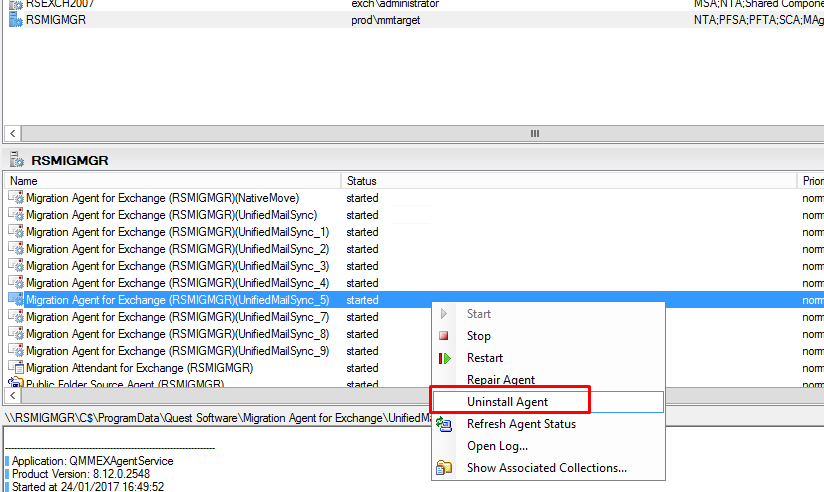Click the Show Associated Collections folder icon
824x492 pixels.
tap(444, 468)
